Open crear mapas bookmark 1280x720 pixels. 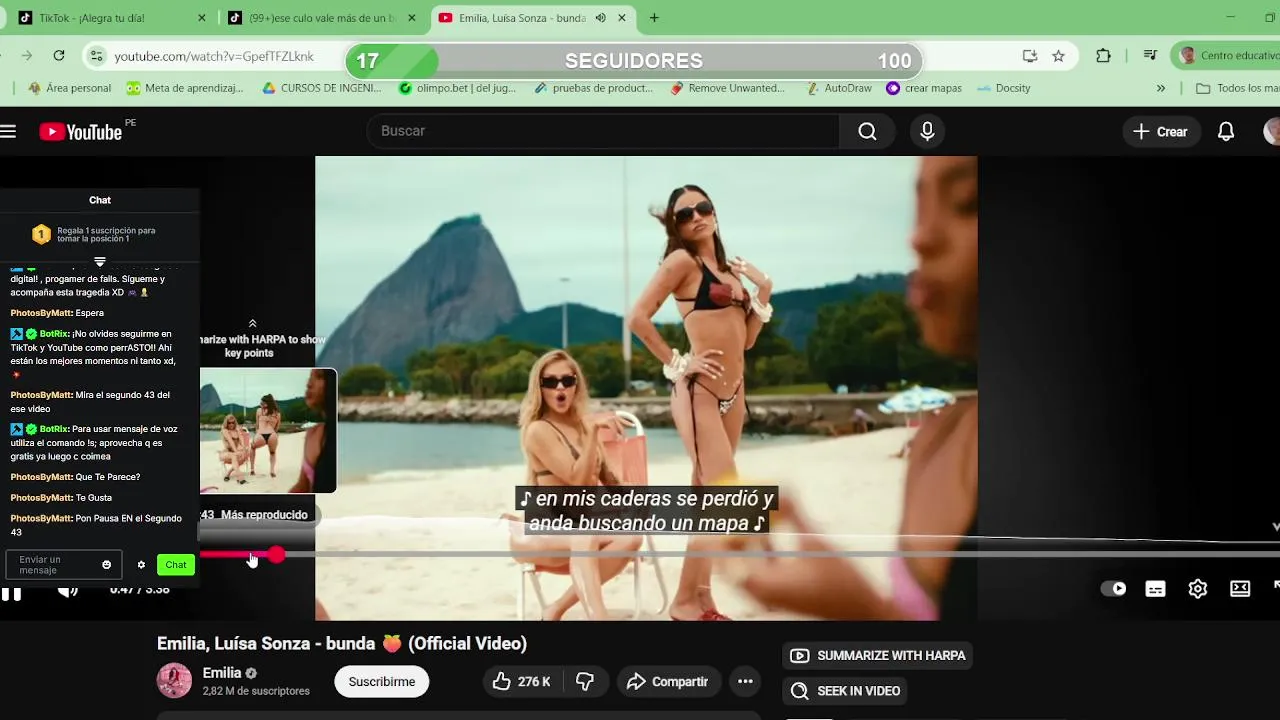coord(924,88)
